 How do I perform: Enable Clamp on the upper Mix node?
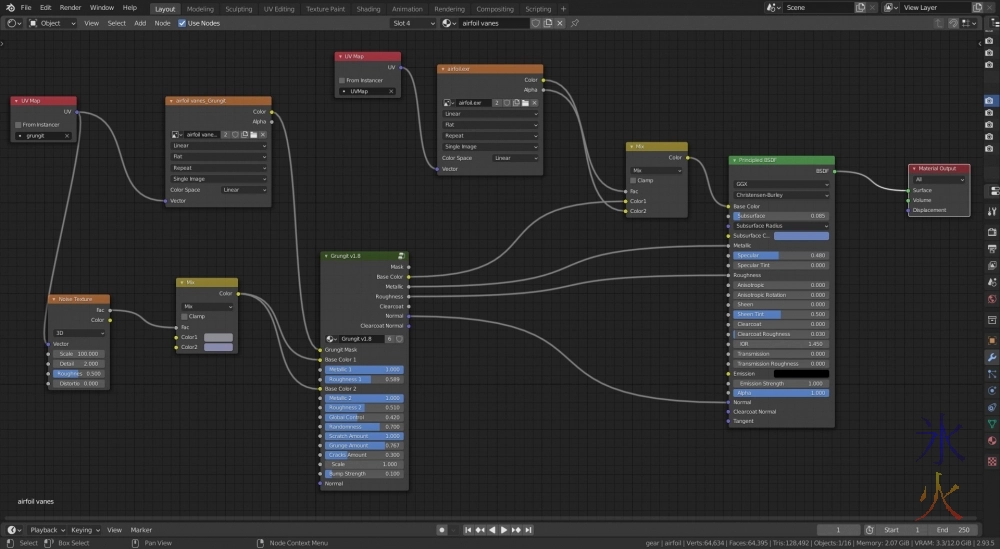(634, 180)
